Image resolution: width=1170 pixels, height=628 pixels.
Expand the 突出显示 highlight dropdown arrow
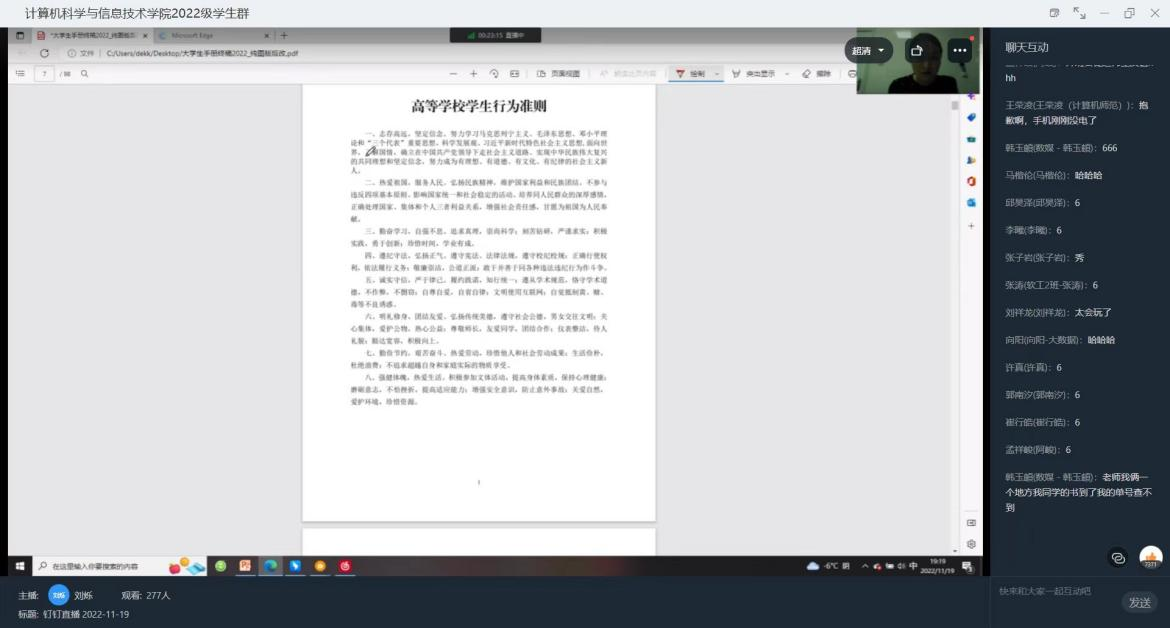(786, 74)
